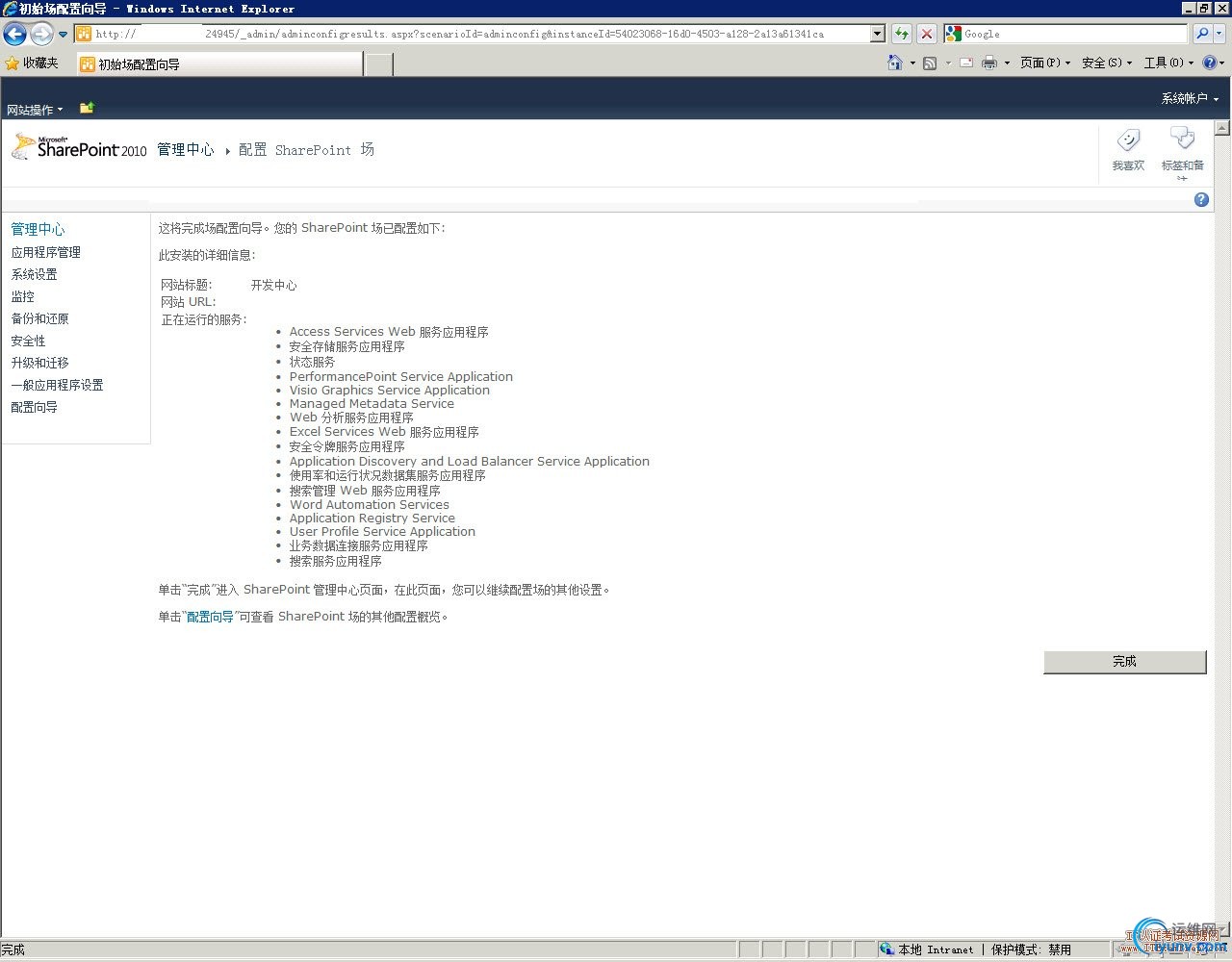Screen dimensions: 1232x962
Task: Click Word Automation Services list item
Action: tap(370, 504)
